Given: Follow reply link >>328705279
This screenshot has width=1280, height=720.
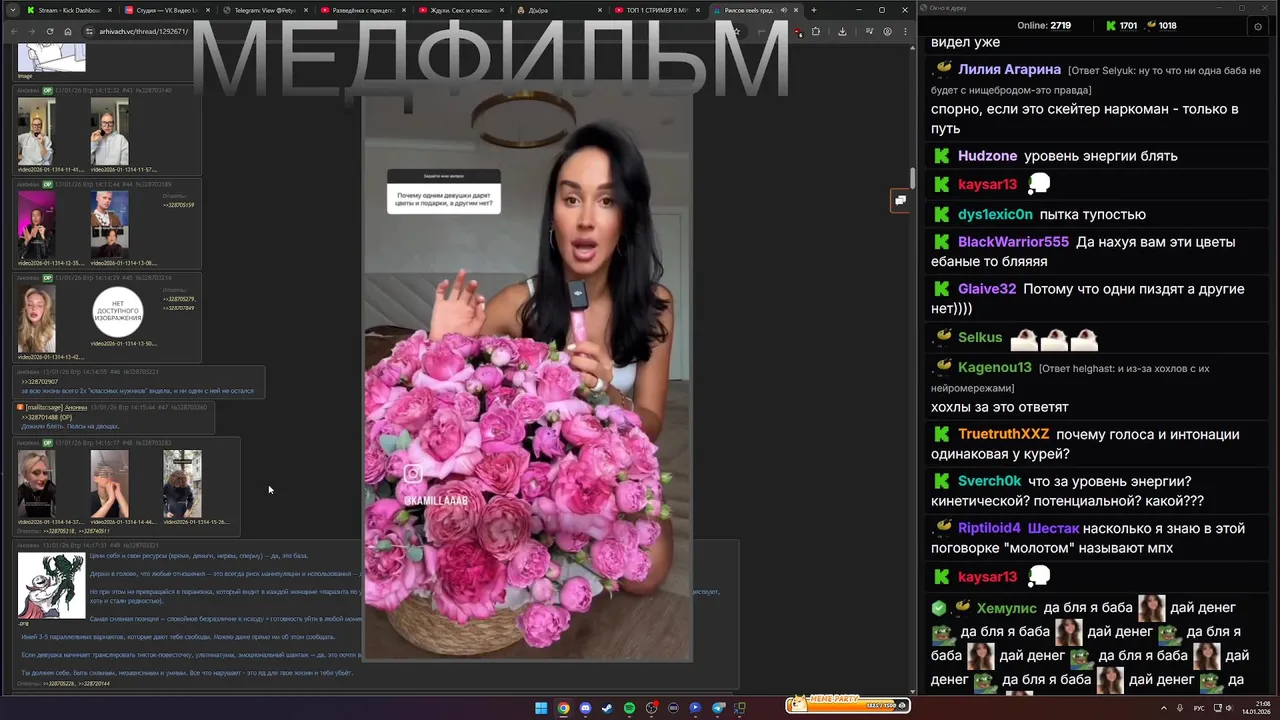Looking at the screenshot, I should click(x=178, y=299).
